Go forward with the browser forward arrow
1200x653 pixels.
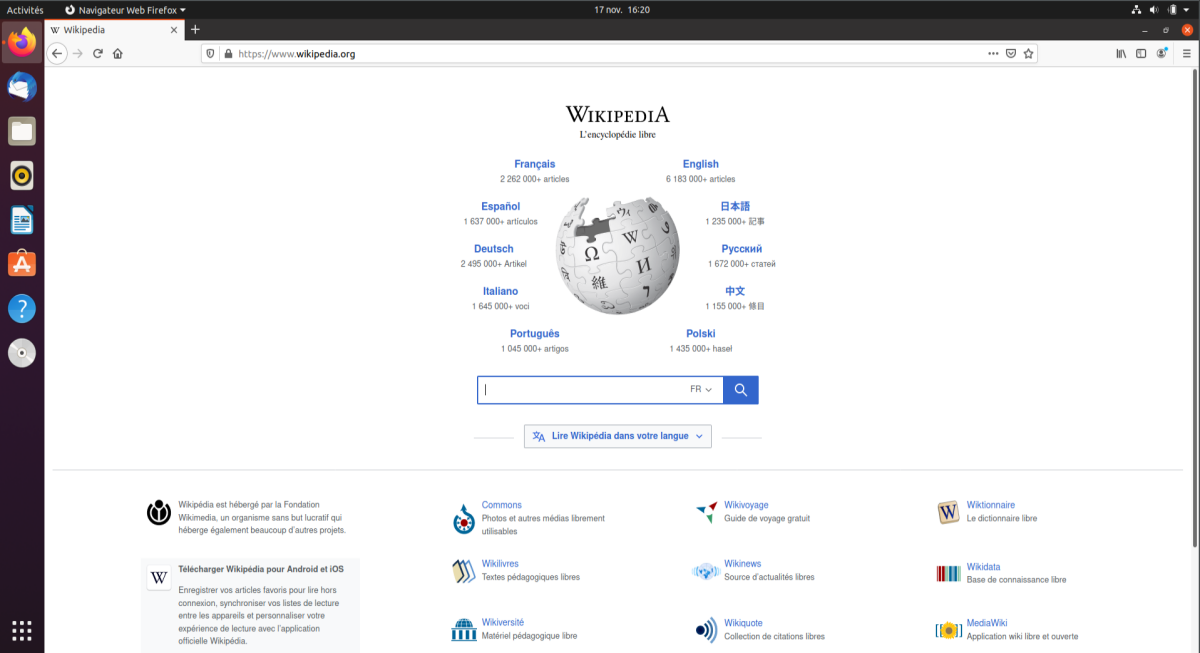point(78,54)
